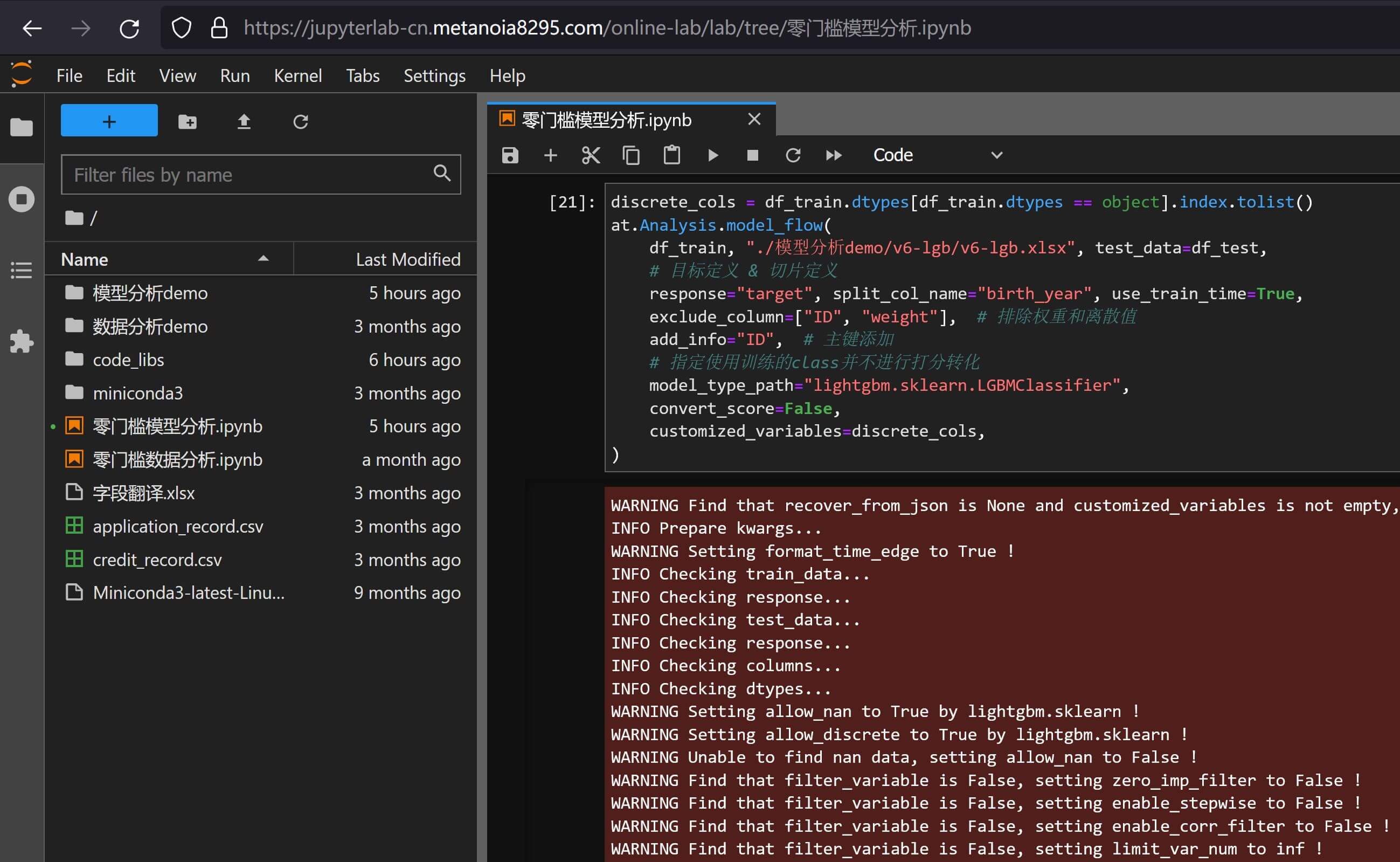Open the Settings menu
The width and height of the screenshot is (1400, 862).
pos(434,76)
